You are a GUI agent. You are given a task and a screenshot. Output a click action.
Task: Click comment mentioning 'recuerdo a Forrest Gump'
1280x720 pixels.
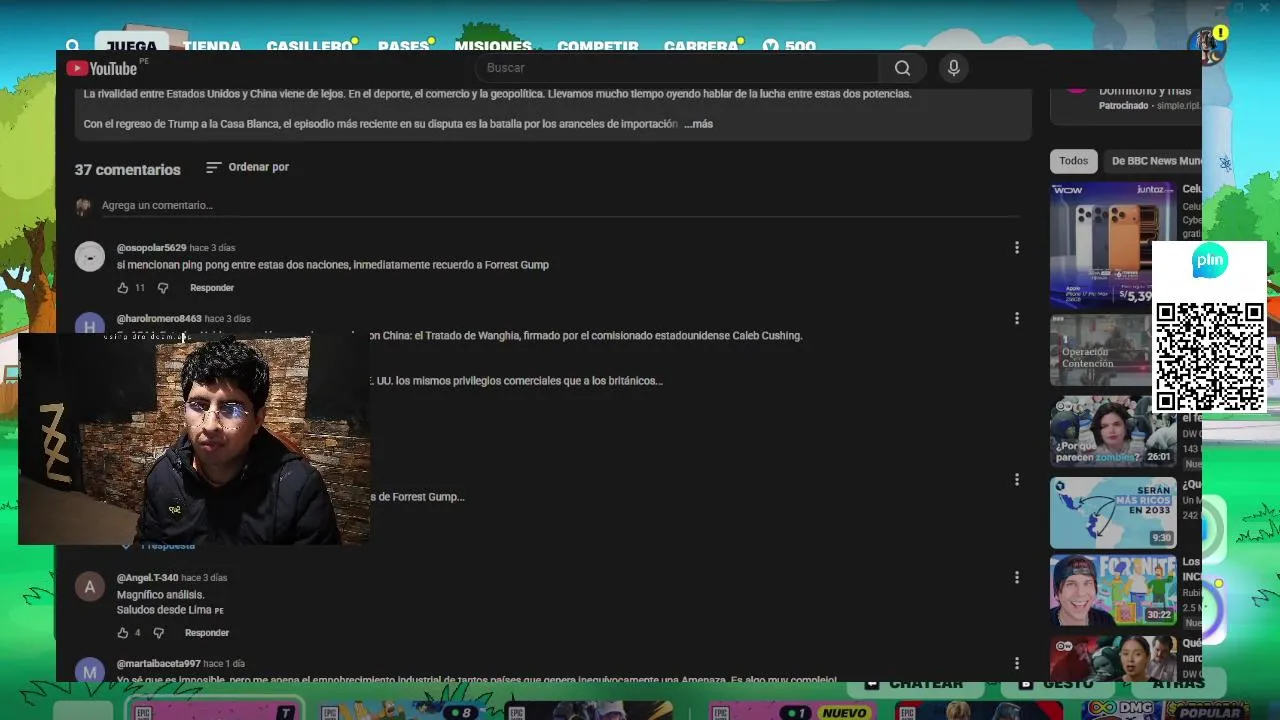click(x=333, y=265)
